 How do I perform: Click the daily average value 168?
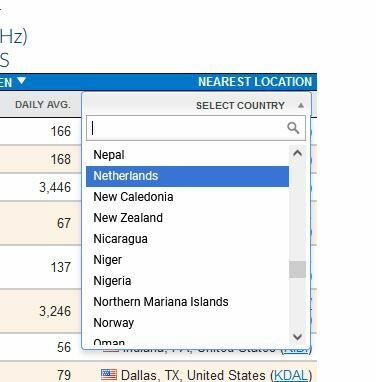pyautogui.click(x=61, y=159)
